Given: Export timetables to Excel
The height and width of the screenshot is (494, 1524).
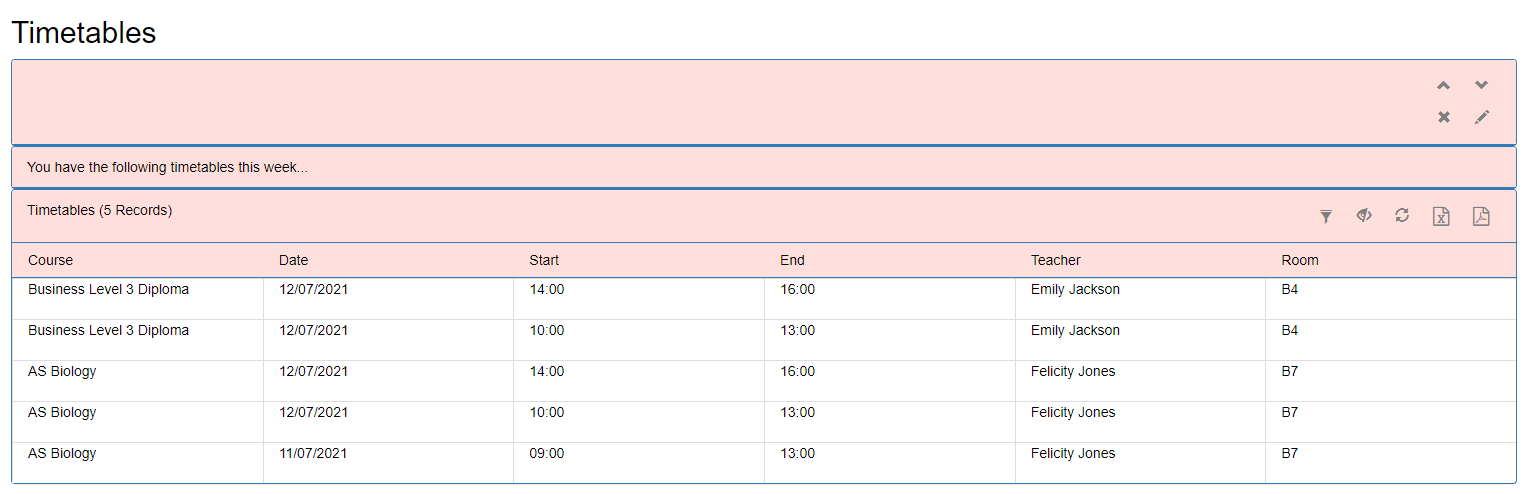Looking at the screenshot, I should click(1441, 216).
